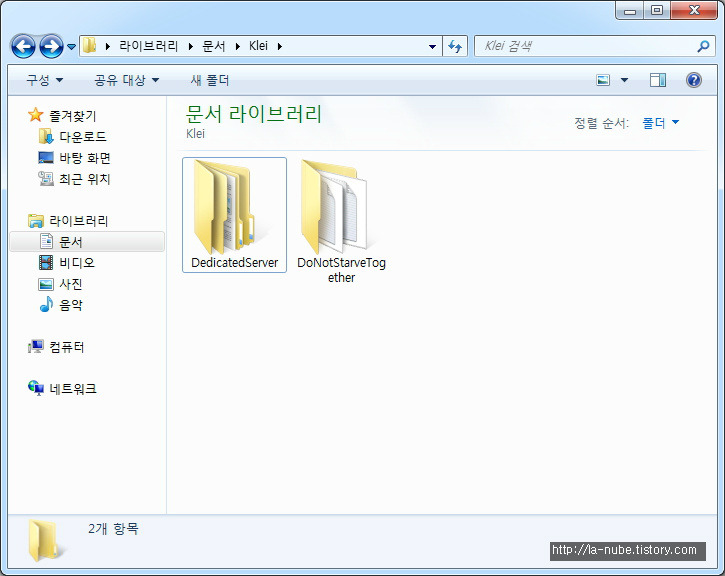725x576 pixels.
Task: Expand arrow after 문서 in address bar
Action: 238,46
